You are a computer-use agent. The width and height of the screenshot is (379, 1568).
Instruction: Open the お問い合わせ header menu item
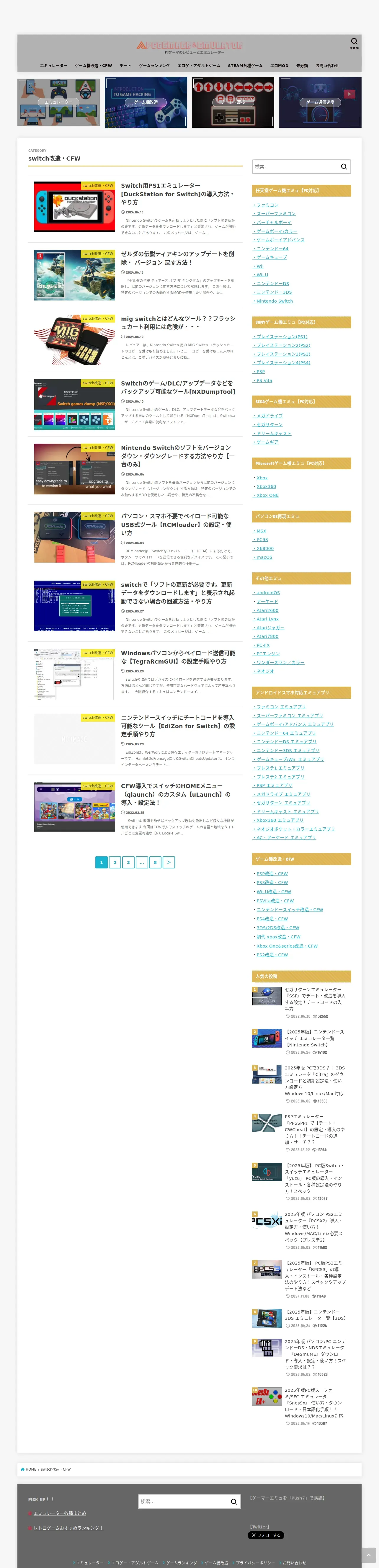click(327, 66)
